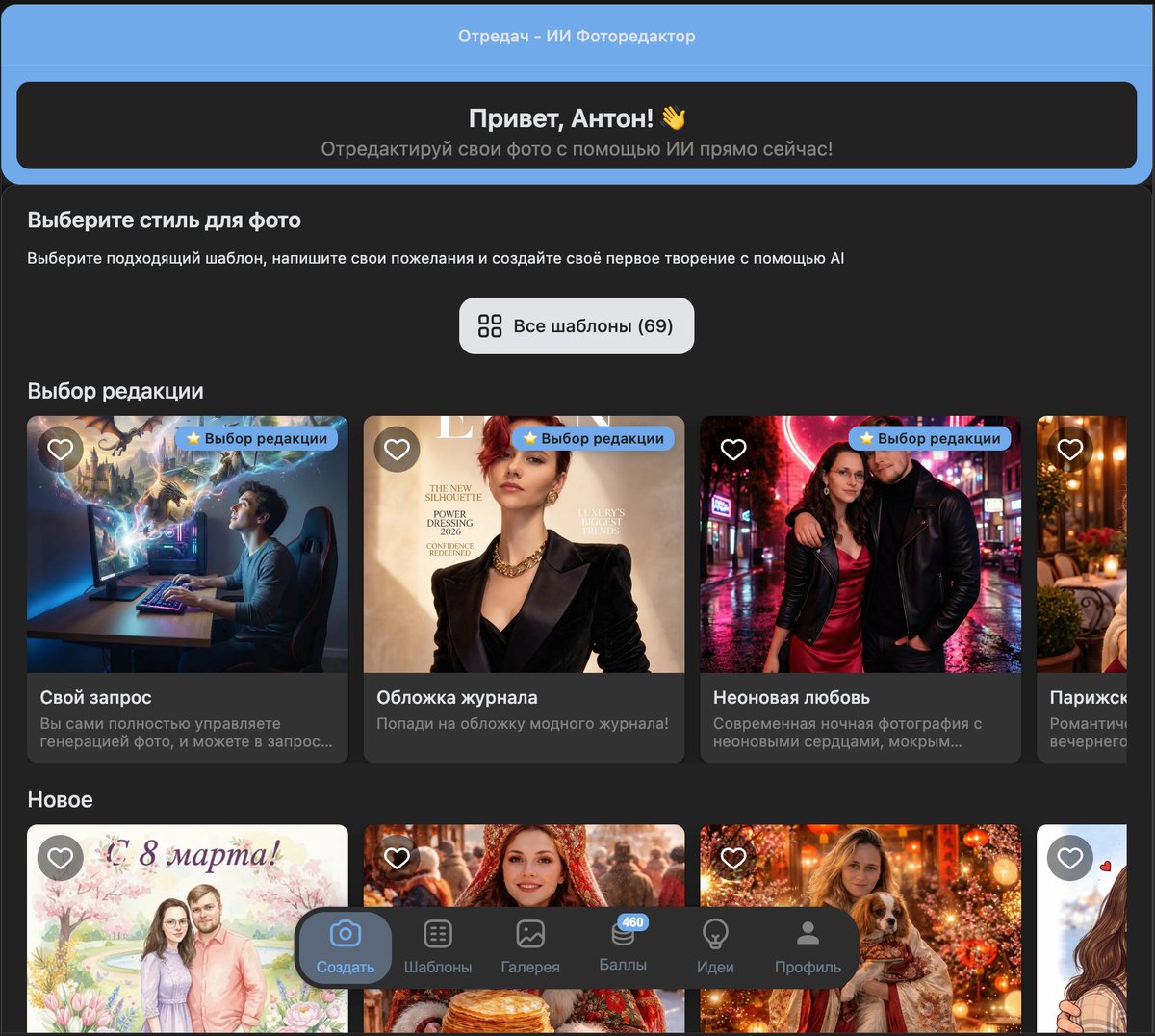Click the Обложка журнала card title
The image size is (1155, 1036).
[457, 697]
